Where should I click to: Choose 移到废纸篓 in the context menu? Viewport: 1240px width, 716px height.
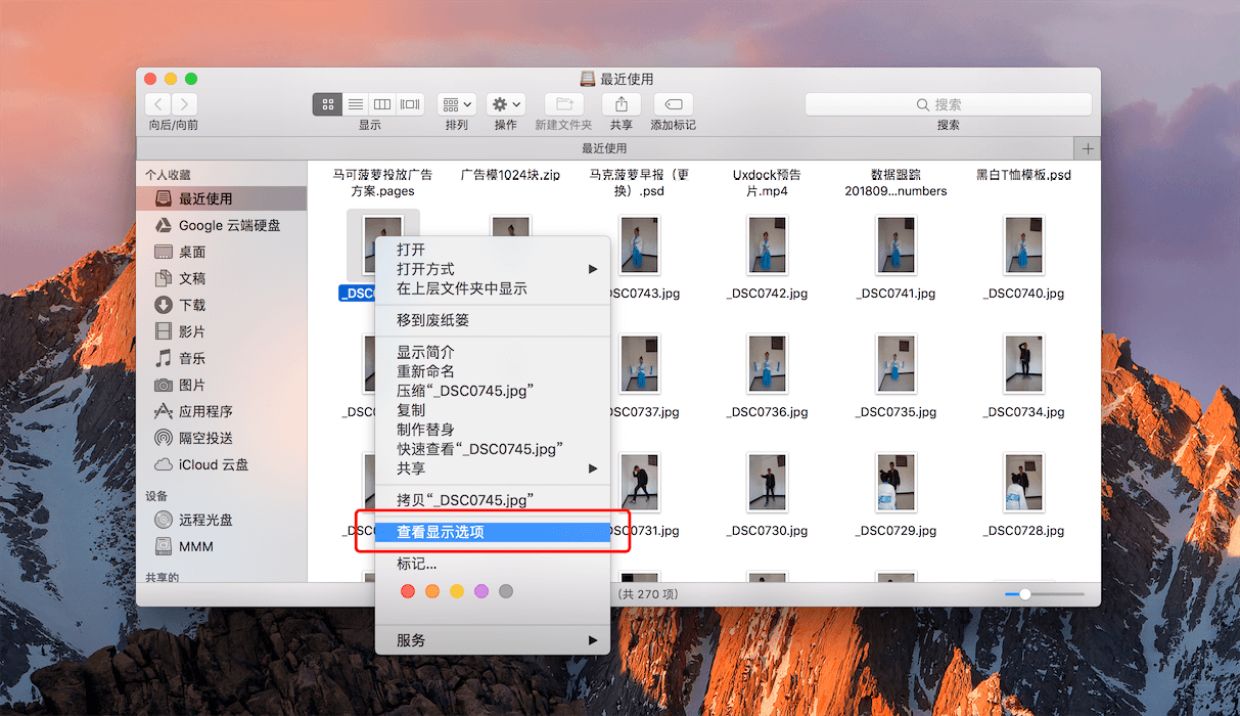pyautogui.click(x=492, y=320)
